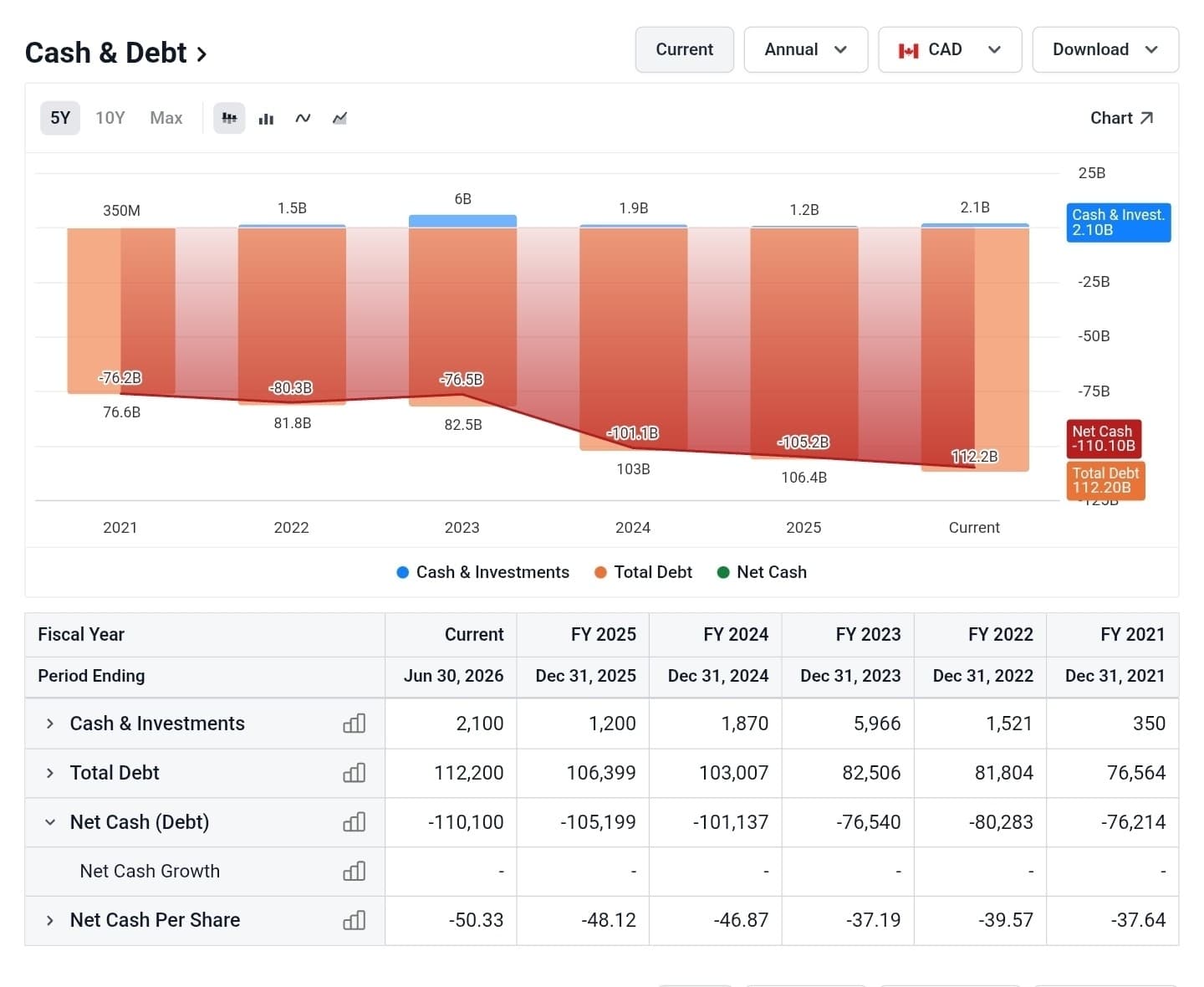Click the Net Cash value -80,283

click(1001, 822)
